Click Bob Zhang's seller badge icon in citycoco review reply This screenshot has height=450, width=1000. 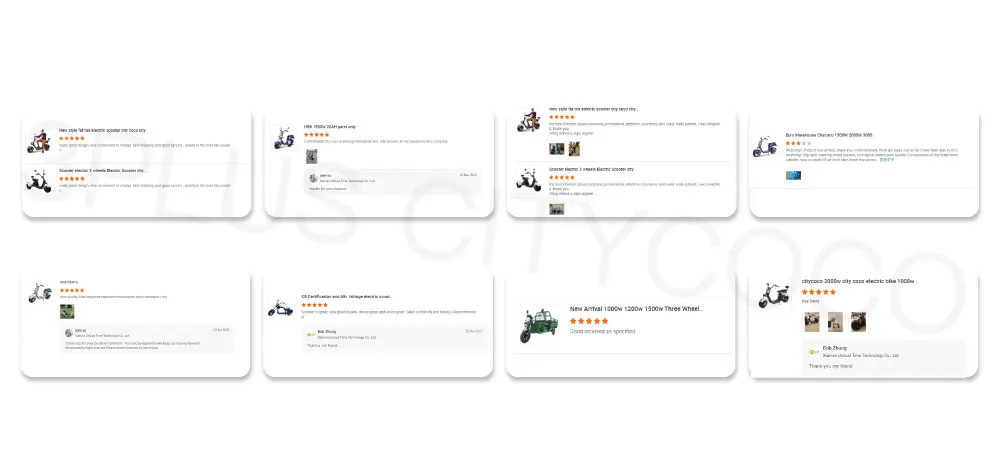tap(813, 351)
